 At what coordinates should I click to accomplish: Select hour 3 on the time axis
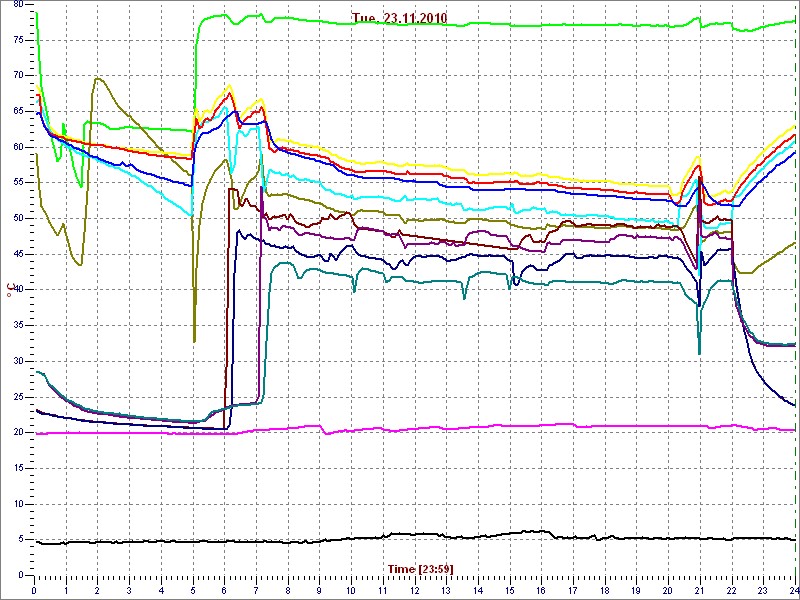coord(129,590)
